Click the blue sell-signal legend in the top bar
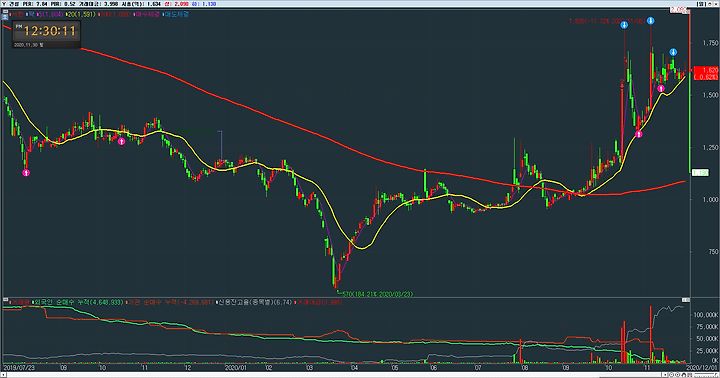Viewport: 720px width, 378px height. (177, 15)
